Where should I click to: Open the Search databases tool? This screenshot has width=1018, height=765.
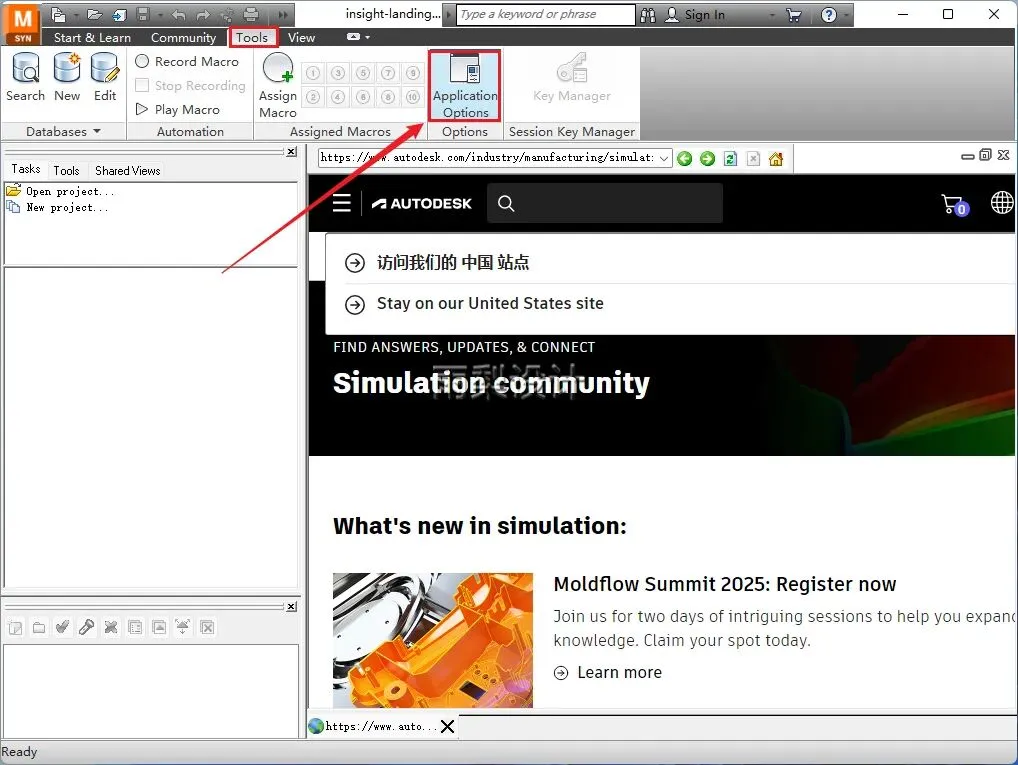(x=26, y=77)
